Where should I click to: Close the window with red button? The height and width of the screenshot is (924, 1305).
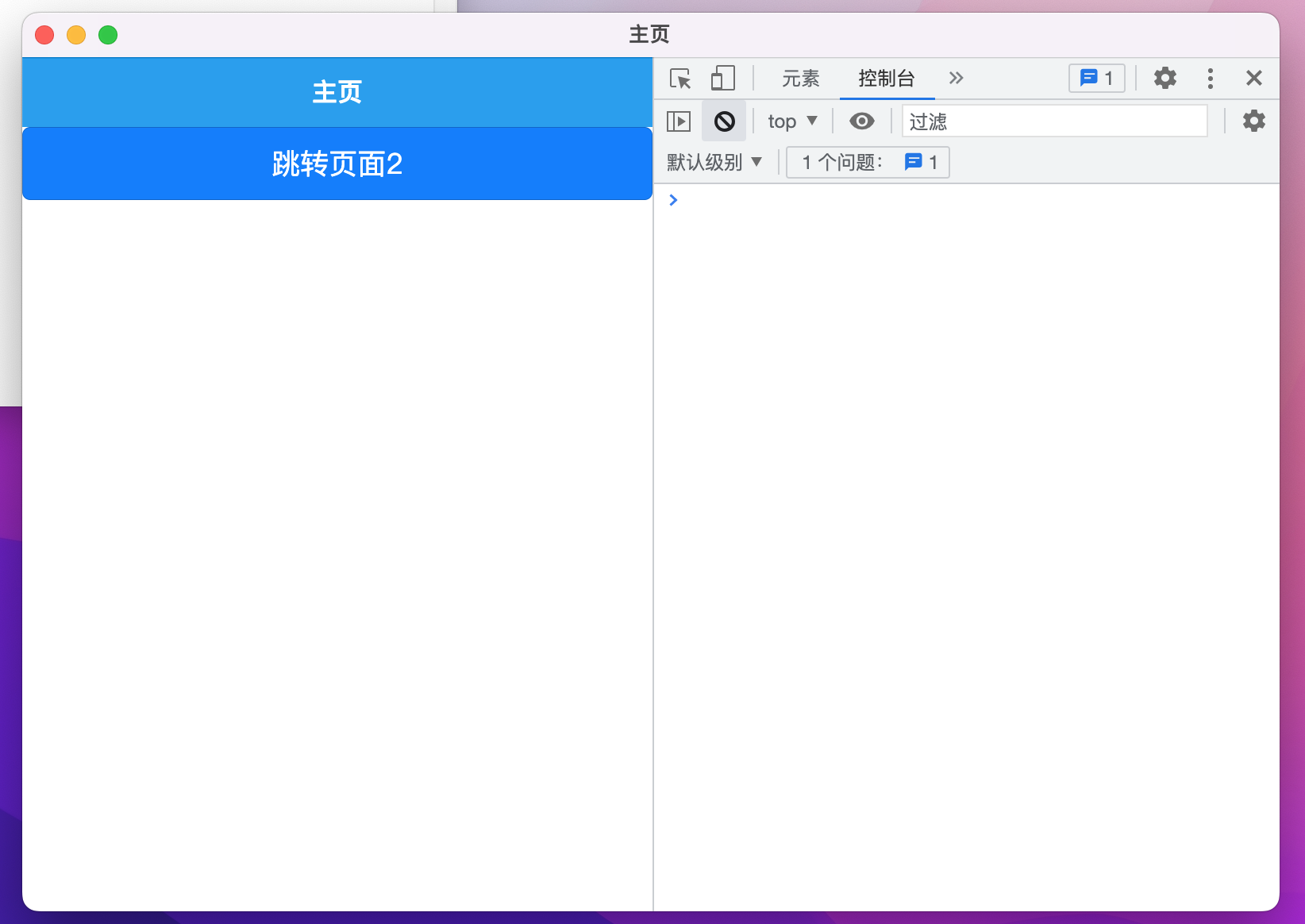44,35
